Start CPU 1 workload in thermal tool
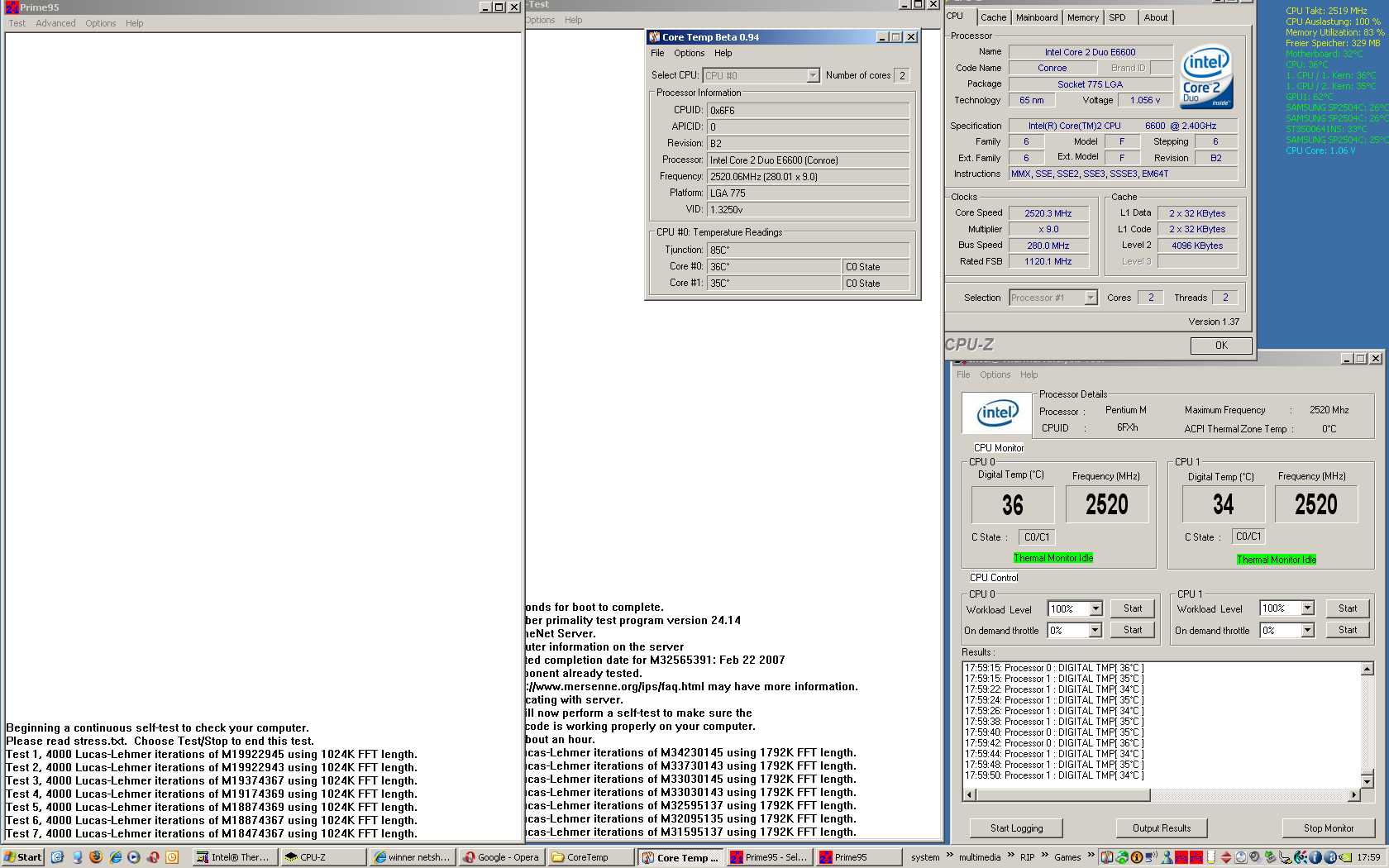 pyautogui.click(x=1348, y=608)
